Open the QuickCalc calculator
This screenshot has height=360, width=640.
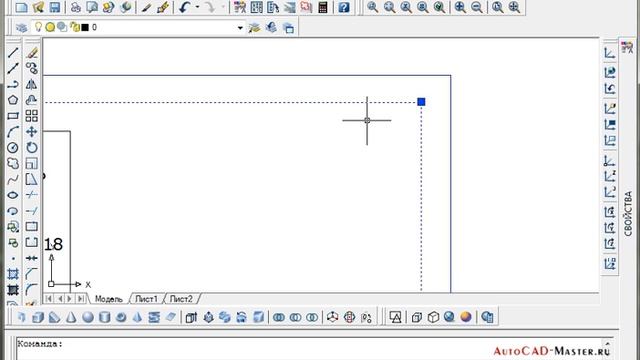click(323, 7)
